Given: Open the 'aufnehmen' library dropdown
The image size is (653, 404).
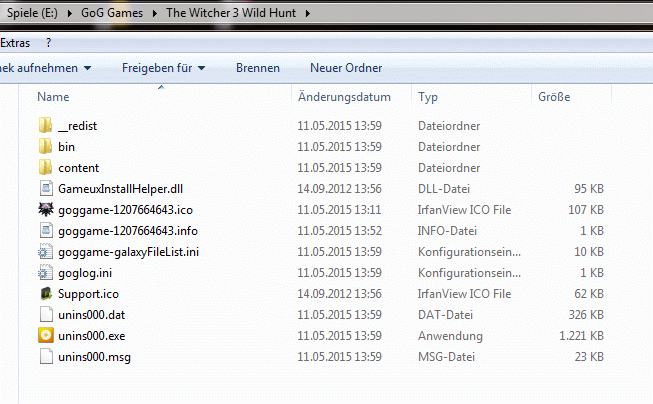Looking at the screenshot, I should click(45, 68).
